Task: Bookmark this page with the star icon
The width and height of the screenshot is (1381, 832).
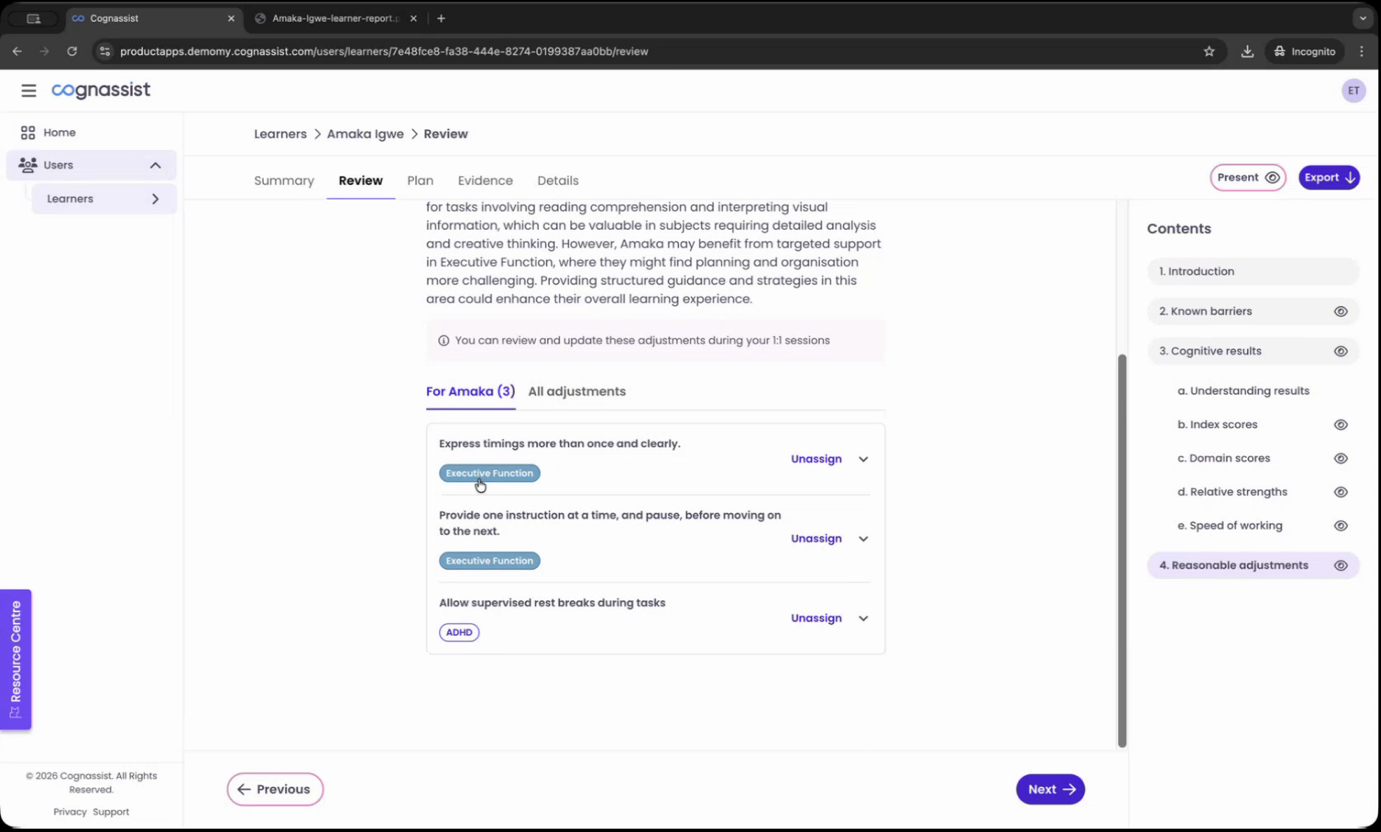Action: 1209,51
